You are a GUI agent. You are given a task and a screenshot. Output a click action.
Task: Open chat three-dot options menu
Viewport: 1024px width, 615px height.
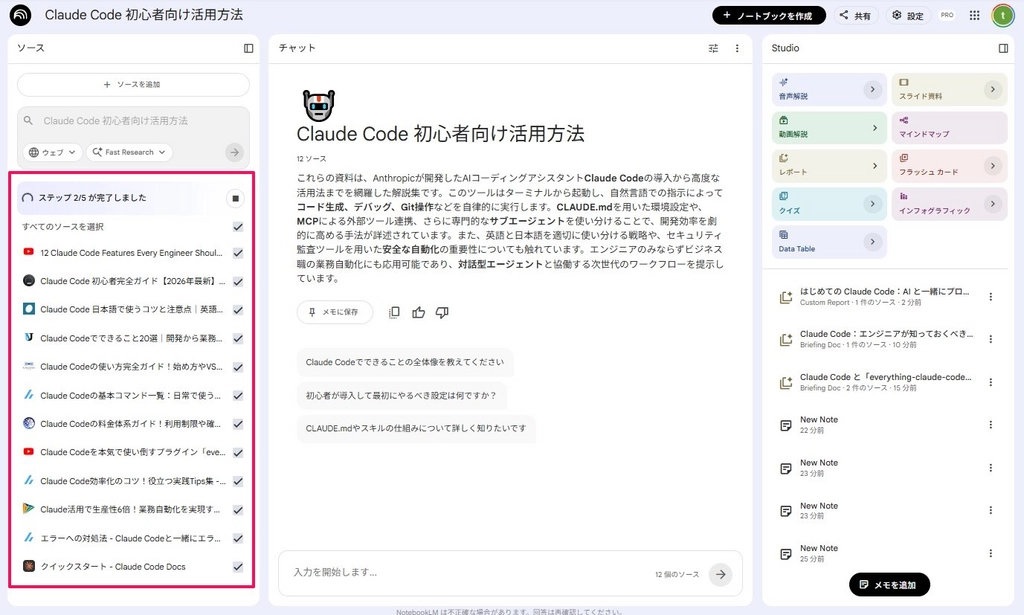[x=737, y=48]
